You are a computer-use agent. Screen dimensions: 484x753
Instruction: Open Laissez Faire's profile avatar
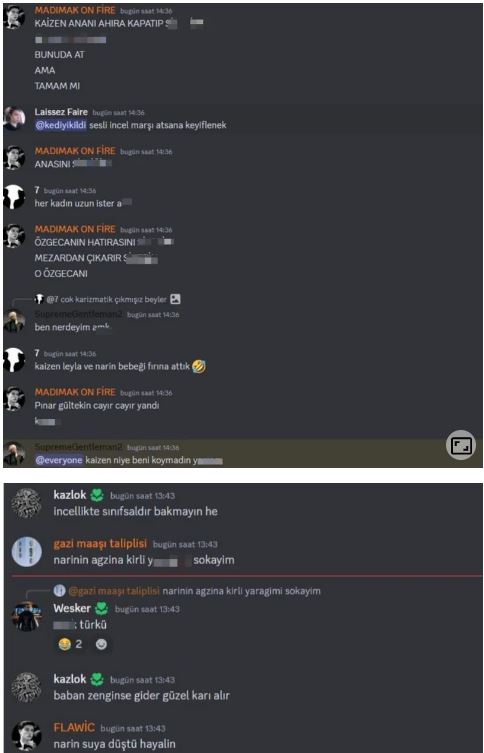click(x=14, y=118)
